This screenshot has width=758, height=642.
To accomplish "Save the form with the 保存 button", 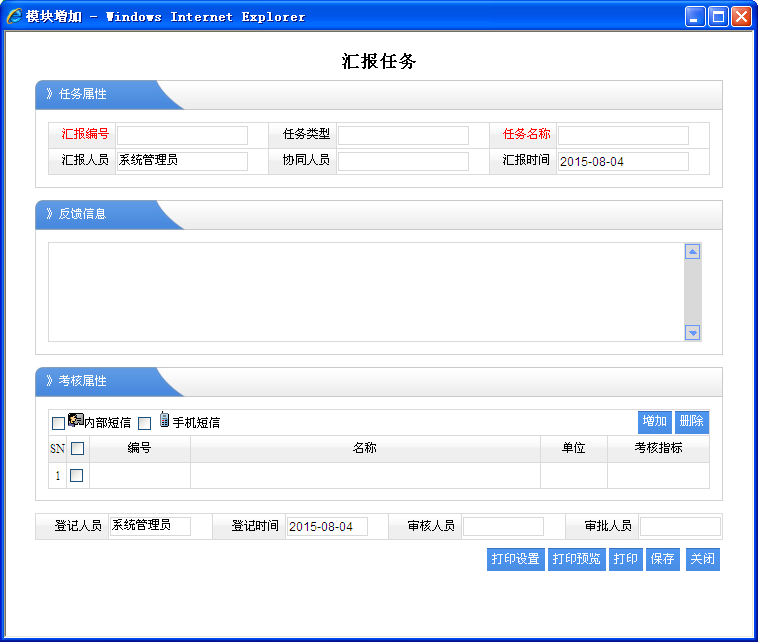I will 662,559.
